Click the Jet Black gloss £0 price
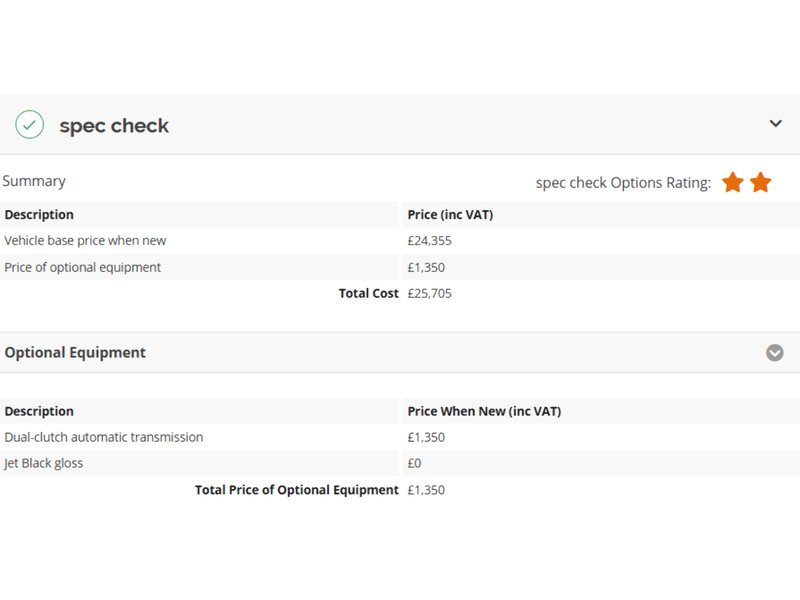Viewport: 800px width, 600px height. (414, 463)
